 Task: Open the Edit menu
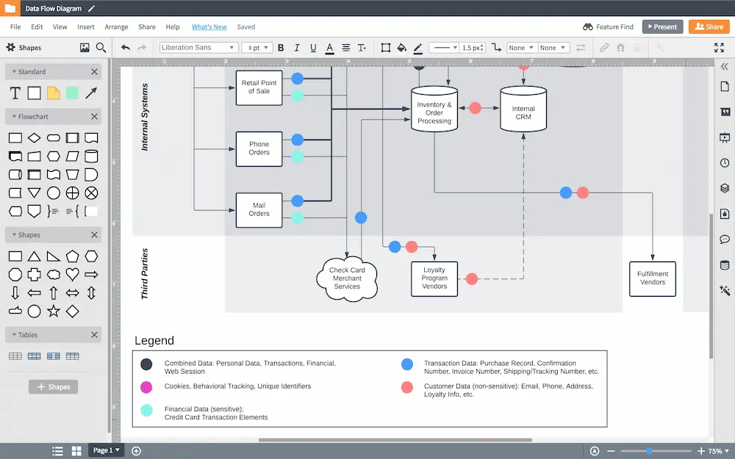click(37, 27)
